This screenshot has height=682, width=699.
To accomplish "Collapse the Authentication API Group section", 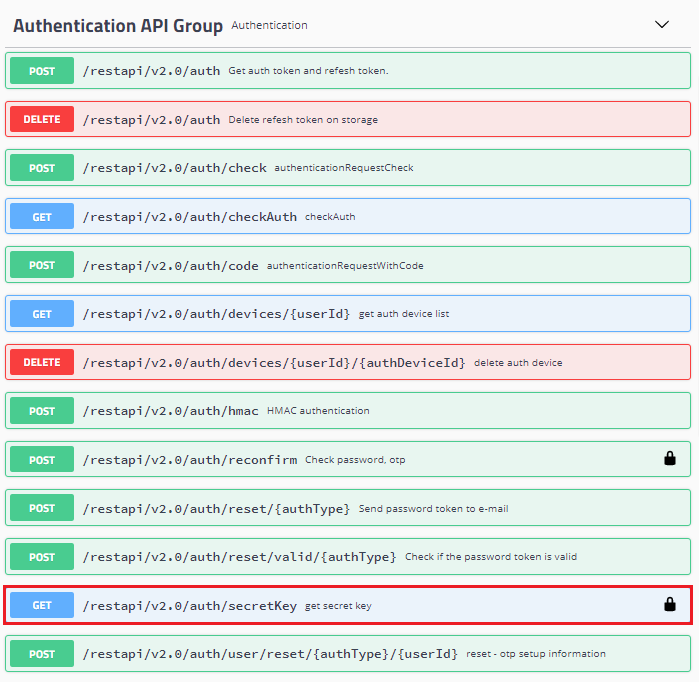I will tap(661, 25).
